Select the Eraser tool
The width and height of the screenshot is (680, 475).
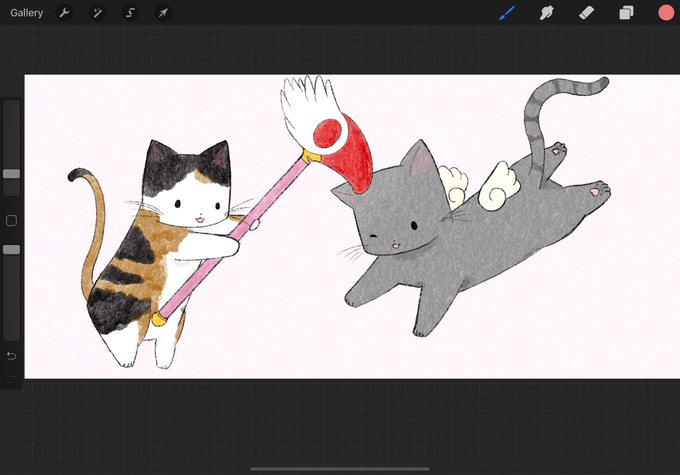pos(586,13)
